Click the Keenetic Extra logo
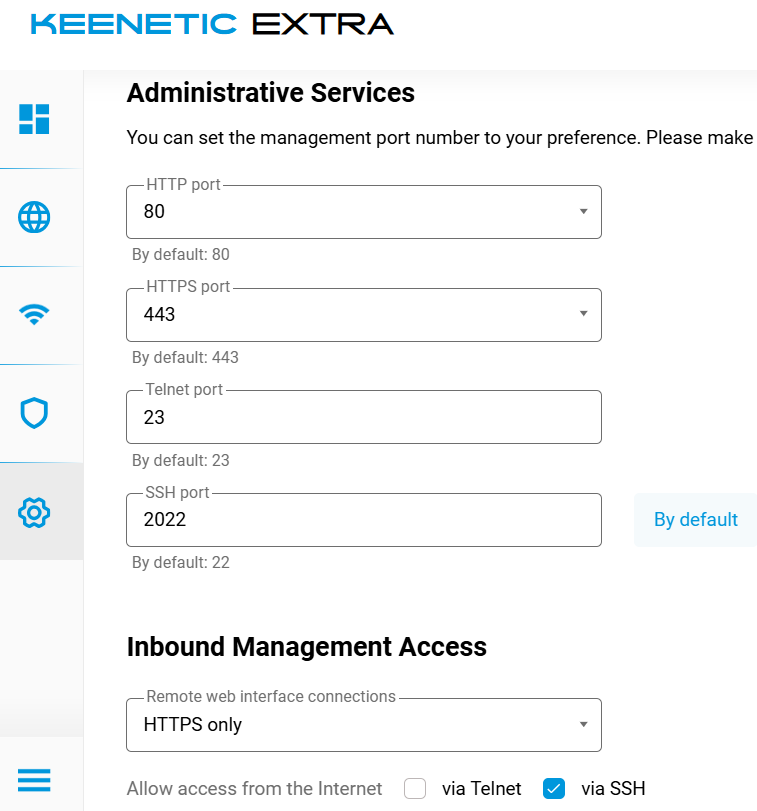Image resolution: width=757 pixels, height=811 pixels. [212, 25]
